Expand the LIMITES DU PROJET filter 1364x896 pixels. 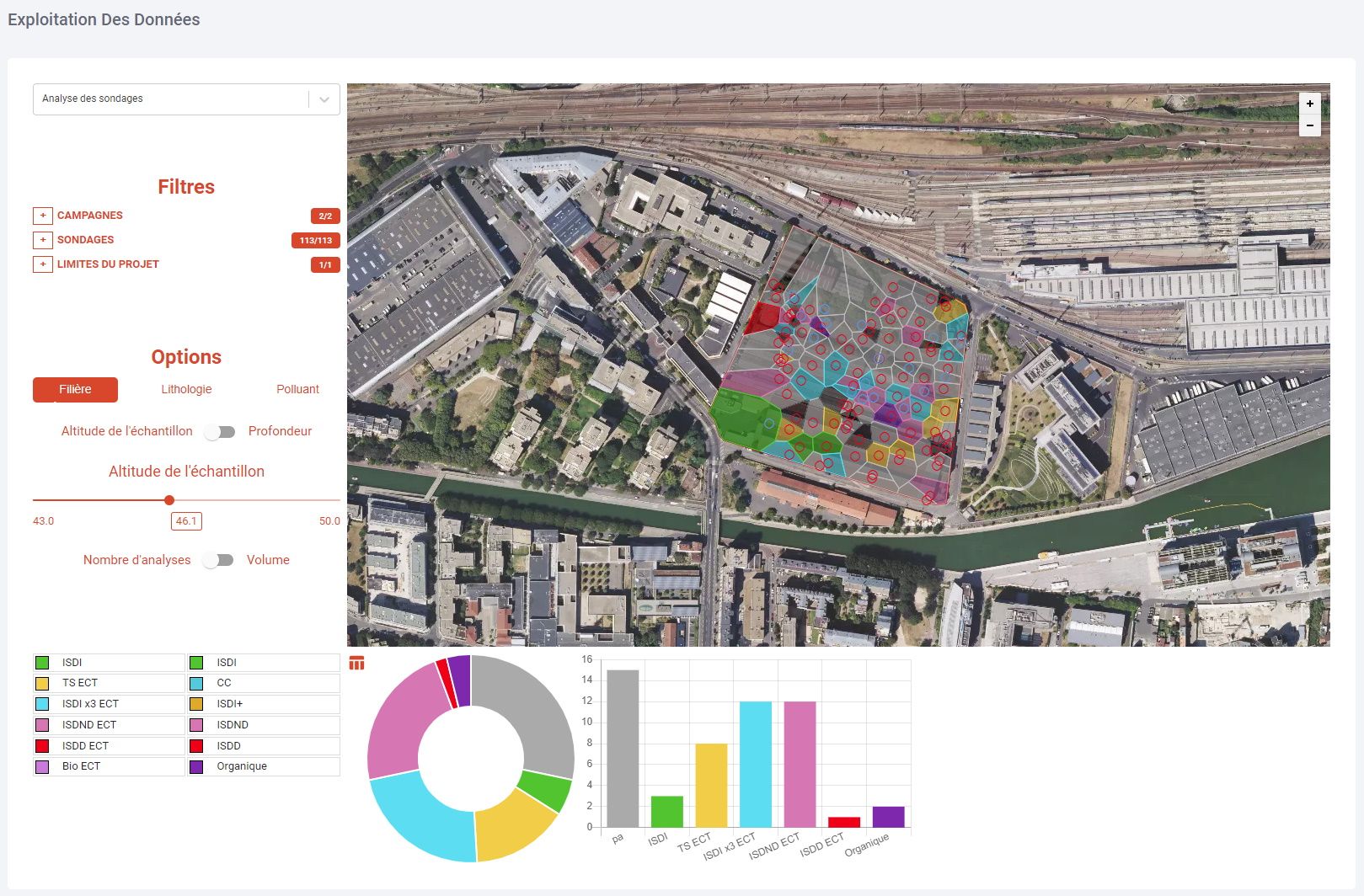[43, 264]
